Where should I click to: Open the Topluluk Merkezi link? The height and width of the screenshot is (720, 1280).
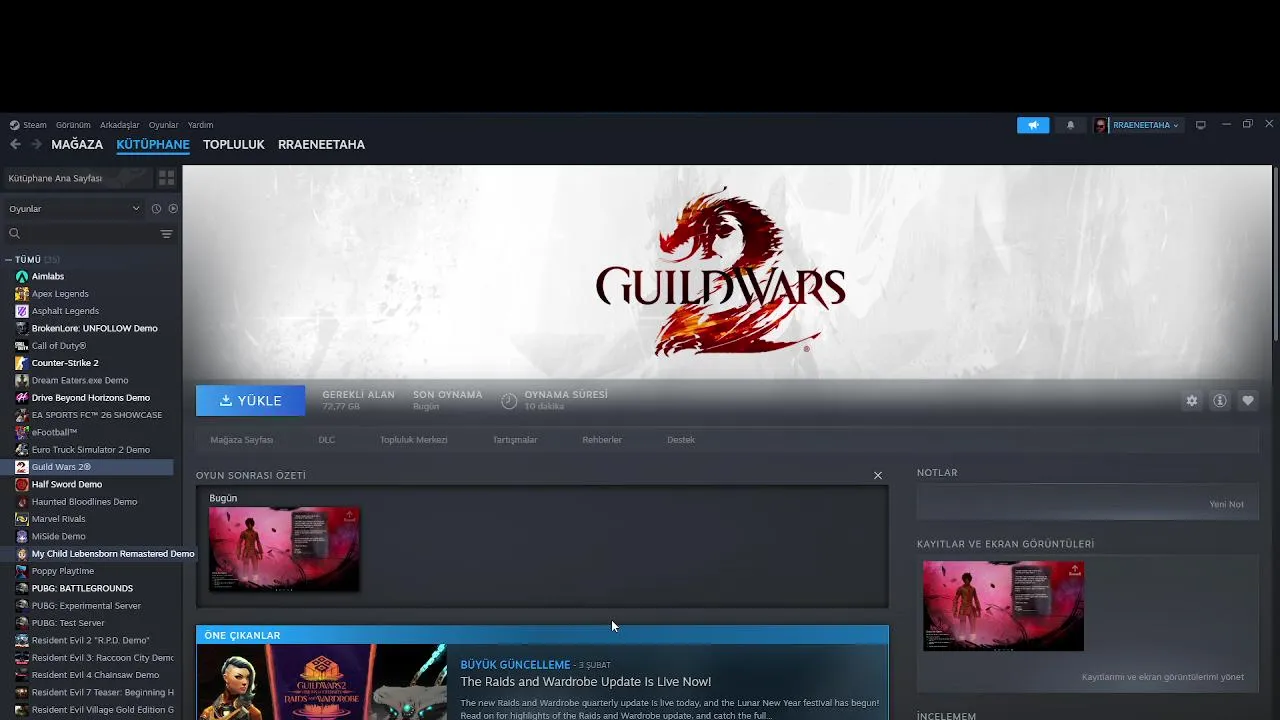coord(413,440)
